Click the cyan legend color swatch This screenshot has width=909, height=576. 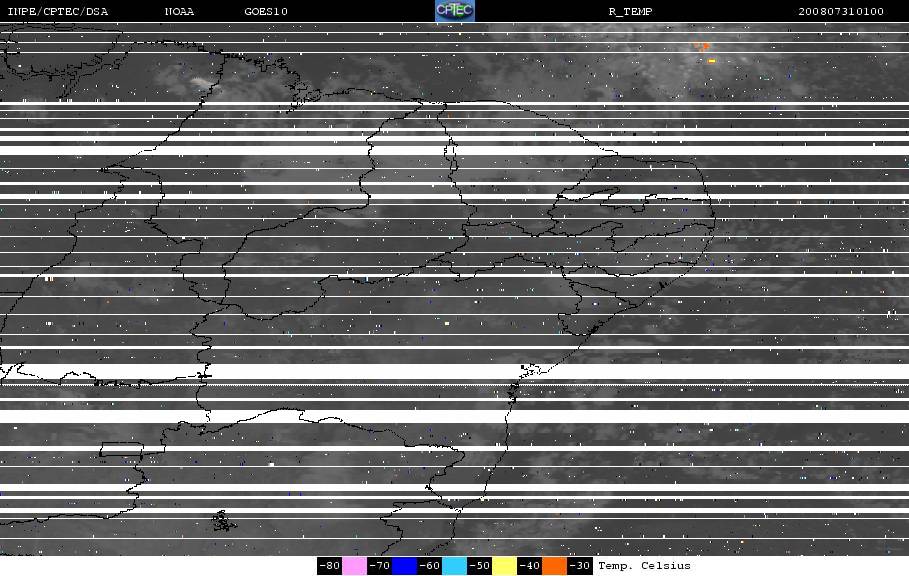pos(454,566)
